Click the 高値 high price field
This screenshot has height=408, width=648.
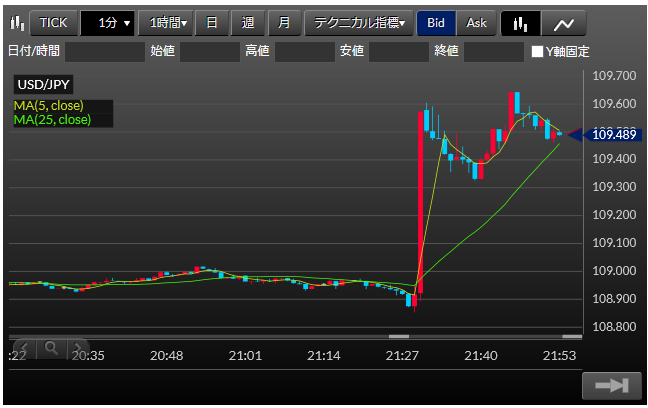(x=305, y=52)
